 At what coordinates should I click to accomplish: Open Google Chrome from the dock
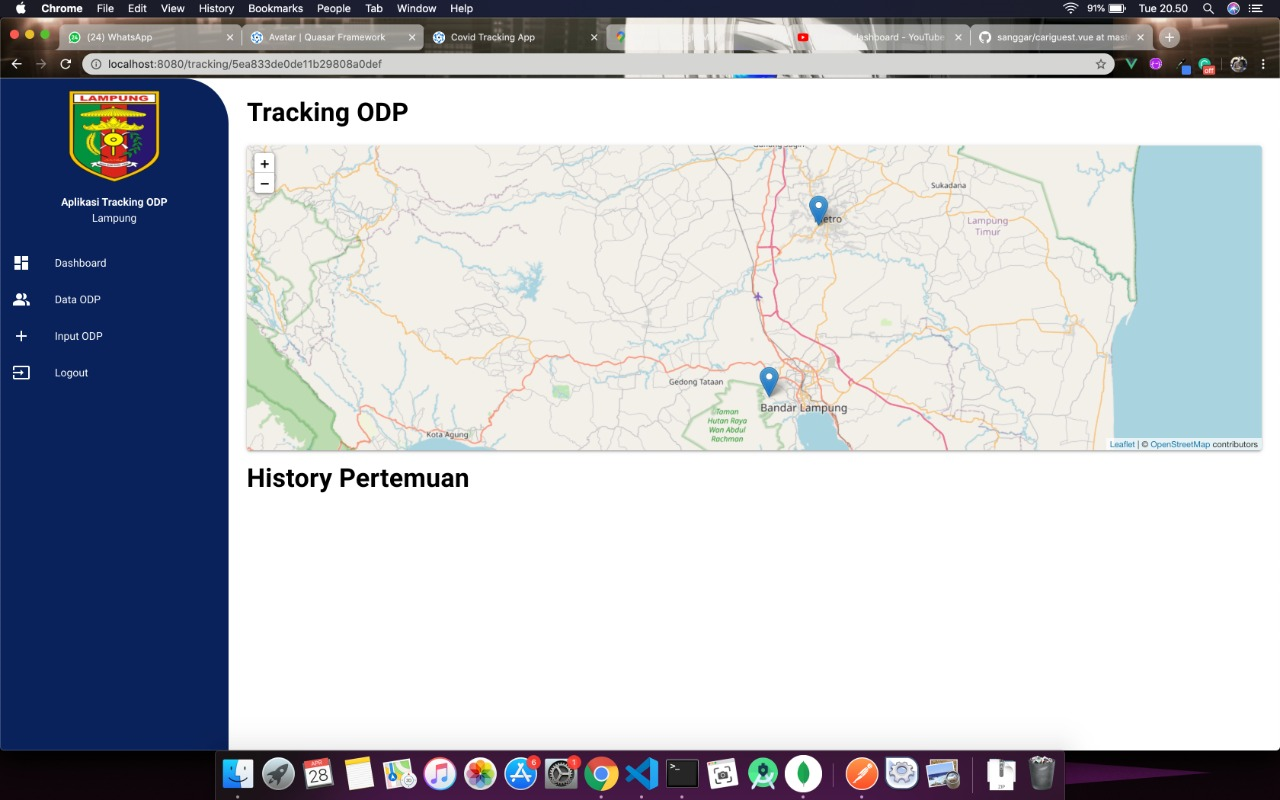point(601,773)
